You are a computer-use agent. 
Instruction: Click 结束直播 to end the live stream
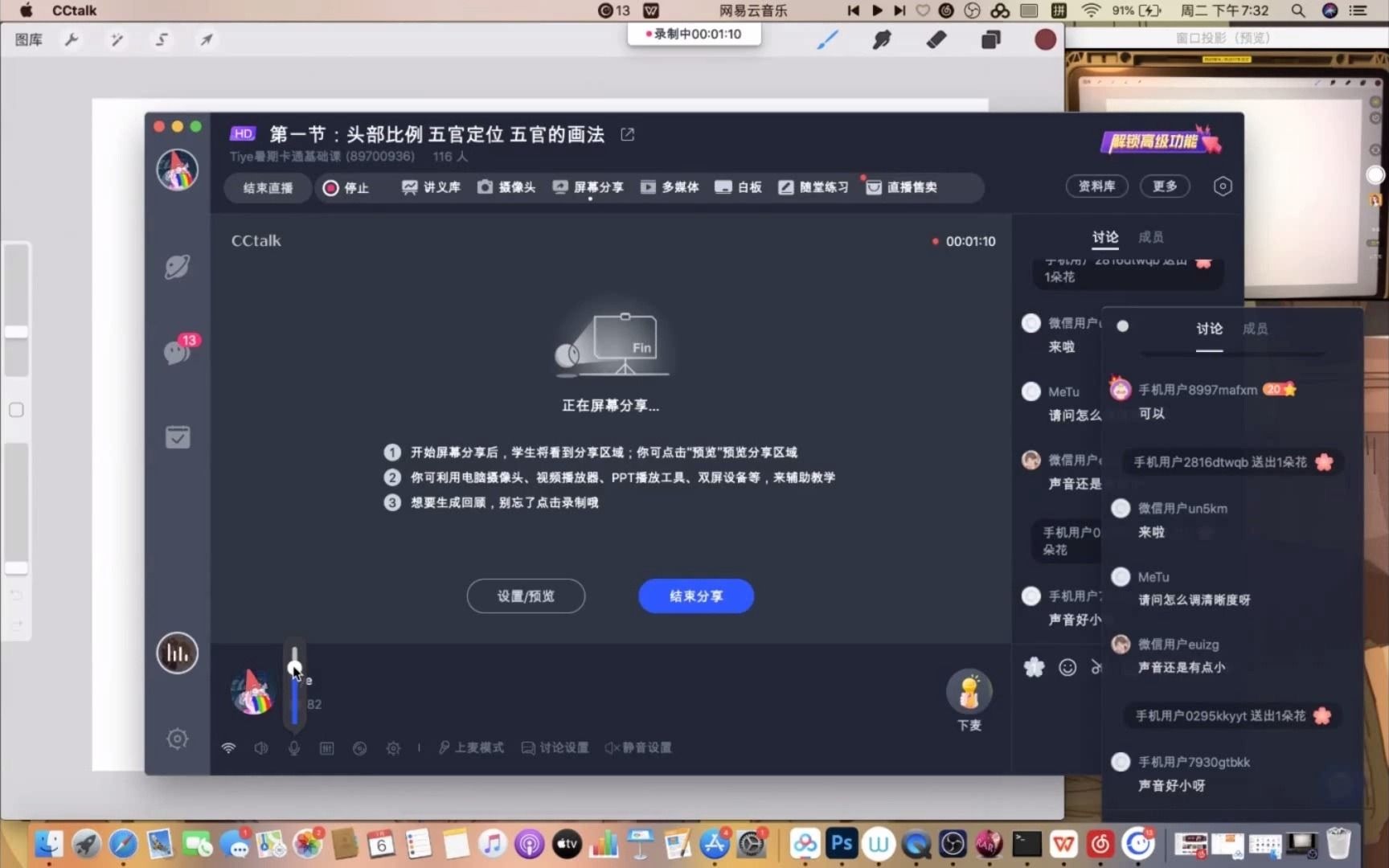click(268, 187)
